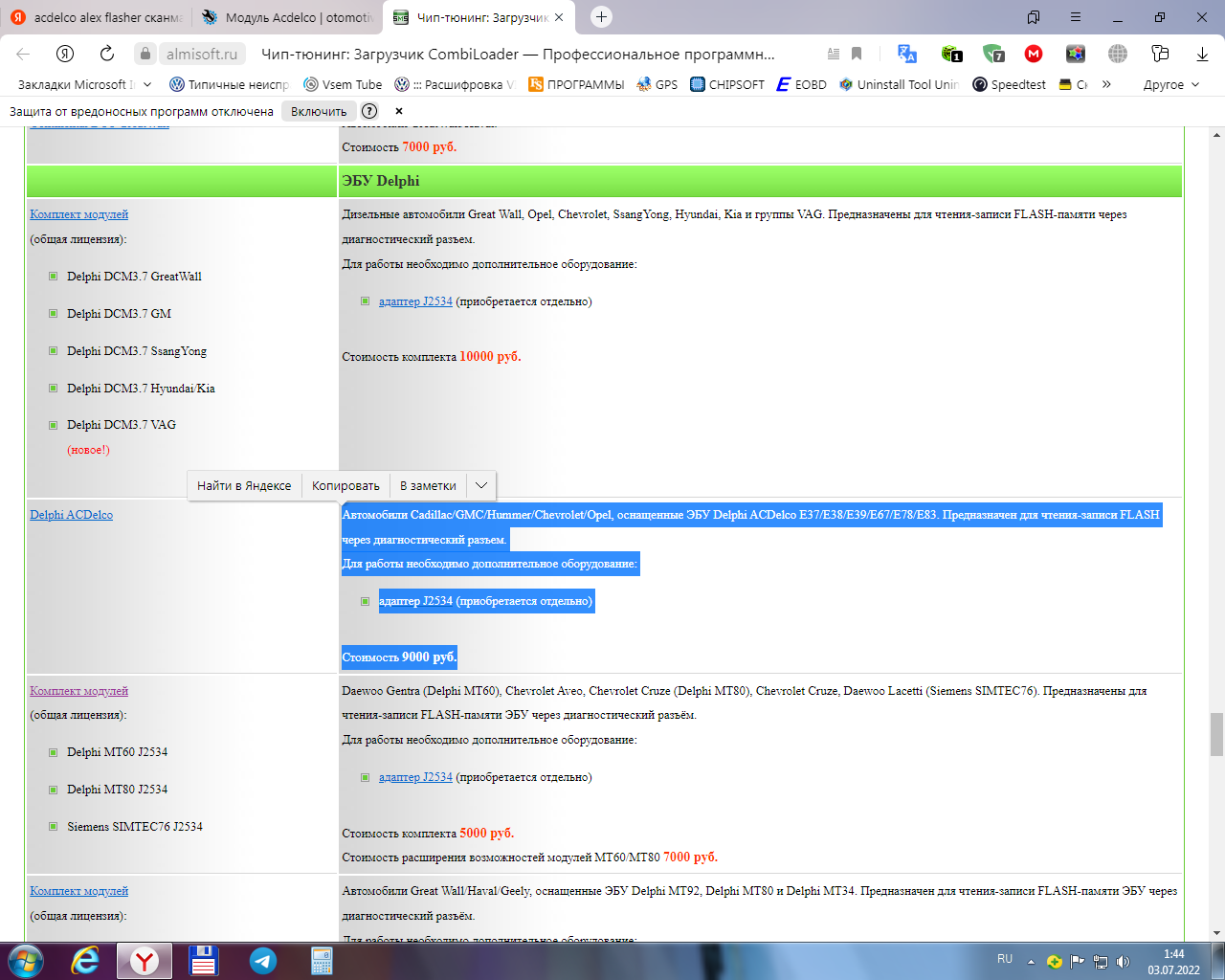Click the help question mark in protection bar
This screenshot has width=1225, height=980.
(x=369, y=111)
